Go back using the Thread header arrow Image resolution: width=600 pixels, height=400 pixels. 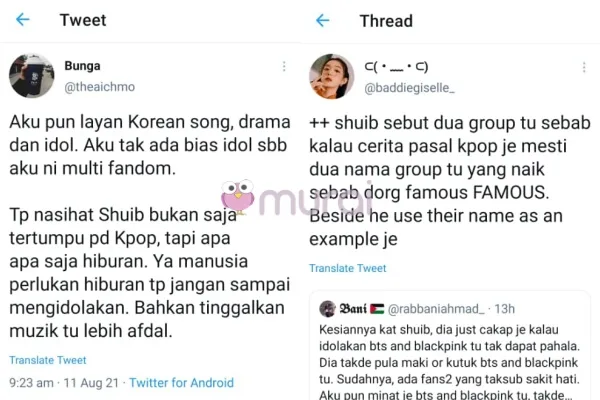tap(323, 20)
